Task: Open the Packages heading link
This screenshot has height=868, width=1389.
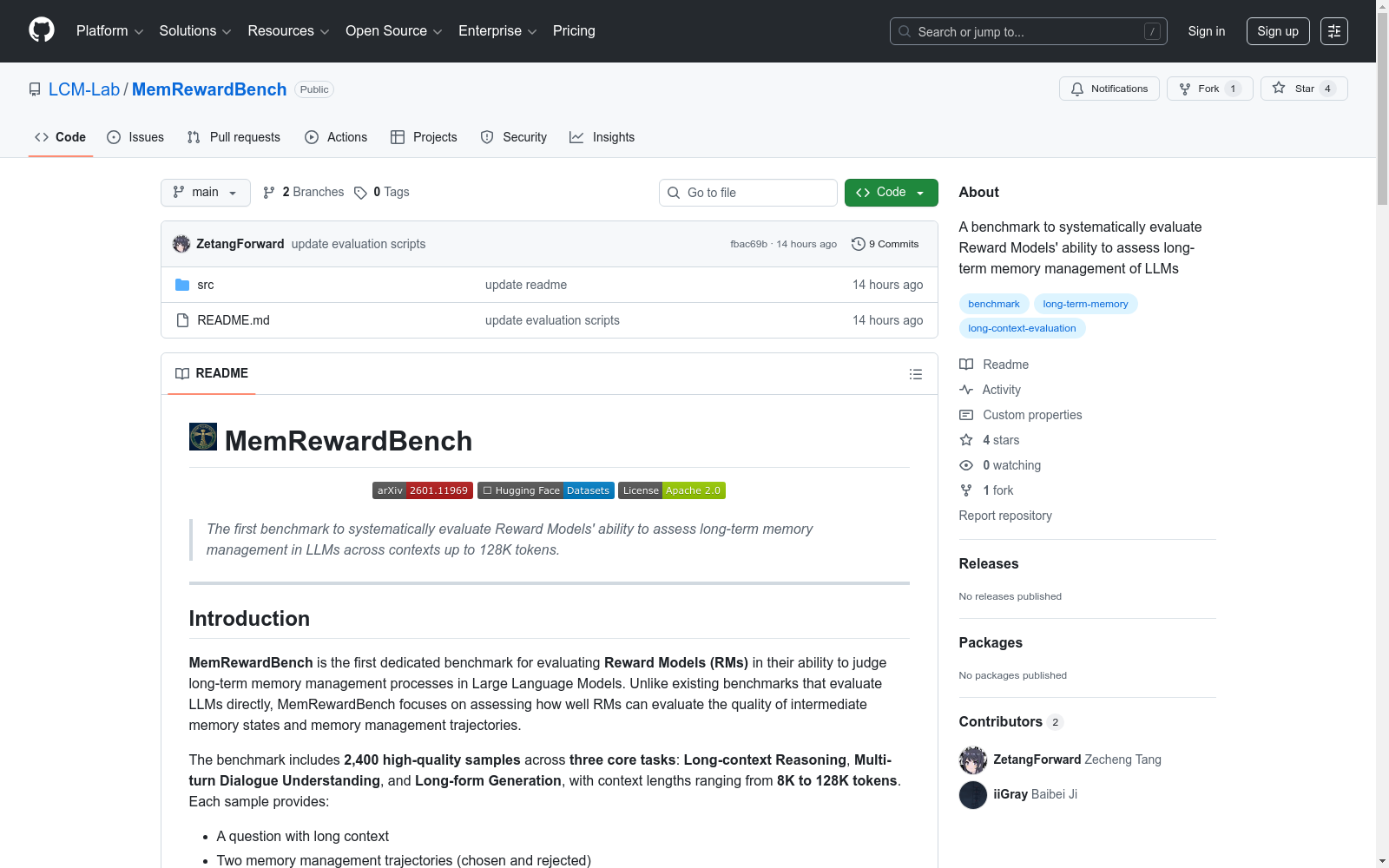Action: [x=991, y=642]
